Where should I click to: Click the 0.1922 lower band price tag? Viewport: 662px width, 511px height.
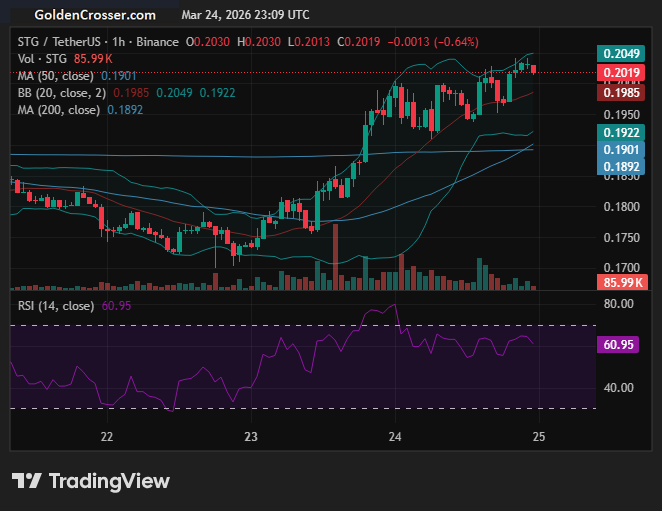tap(621, 133)
